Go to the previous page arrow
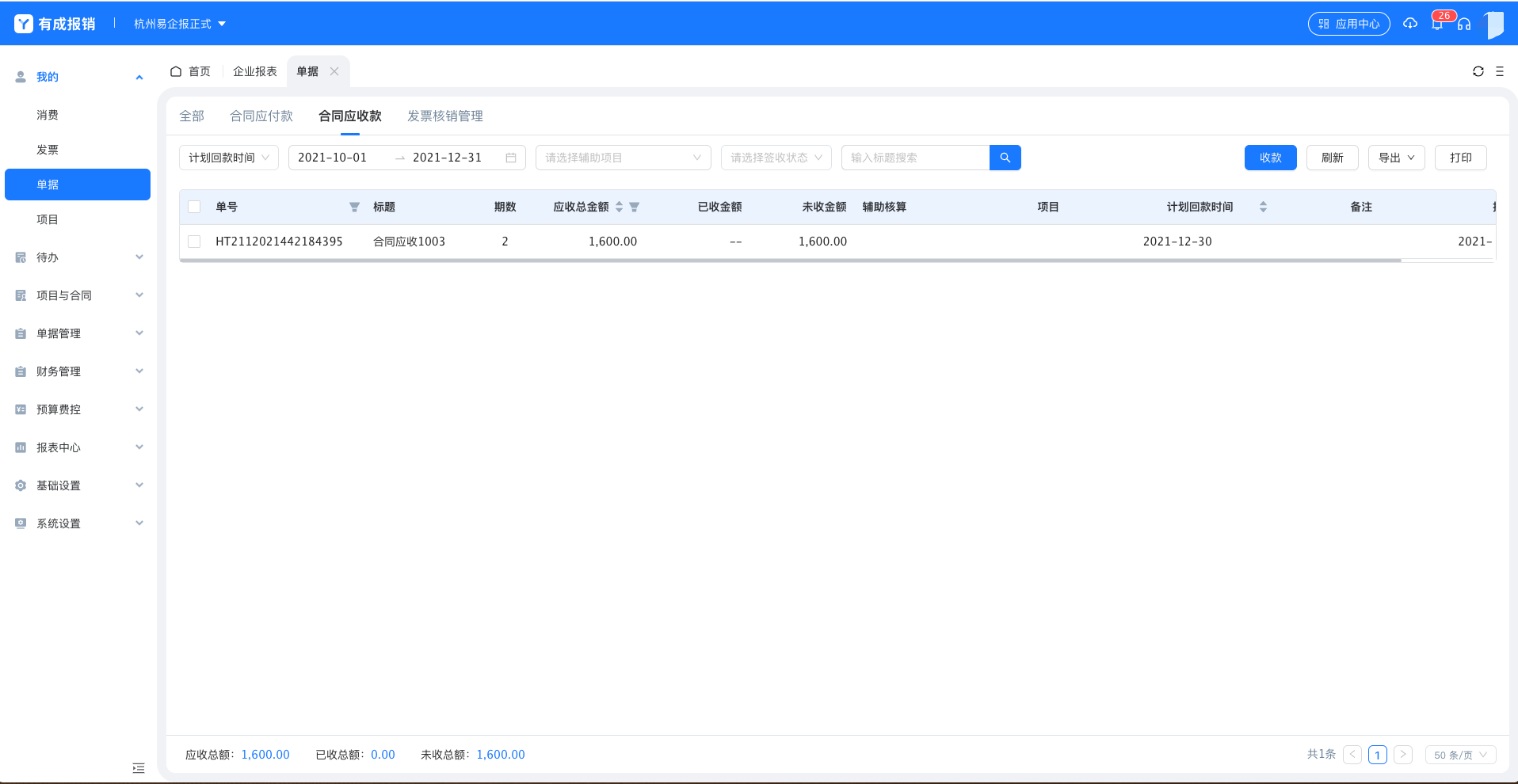The height and width of the screenshot is (784, 1518). [x=1352, y=755]
